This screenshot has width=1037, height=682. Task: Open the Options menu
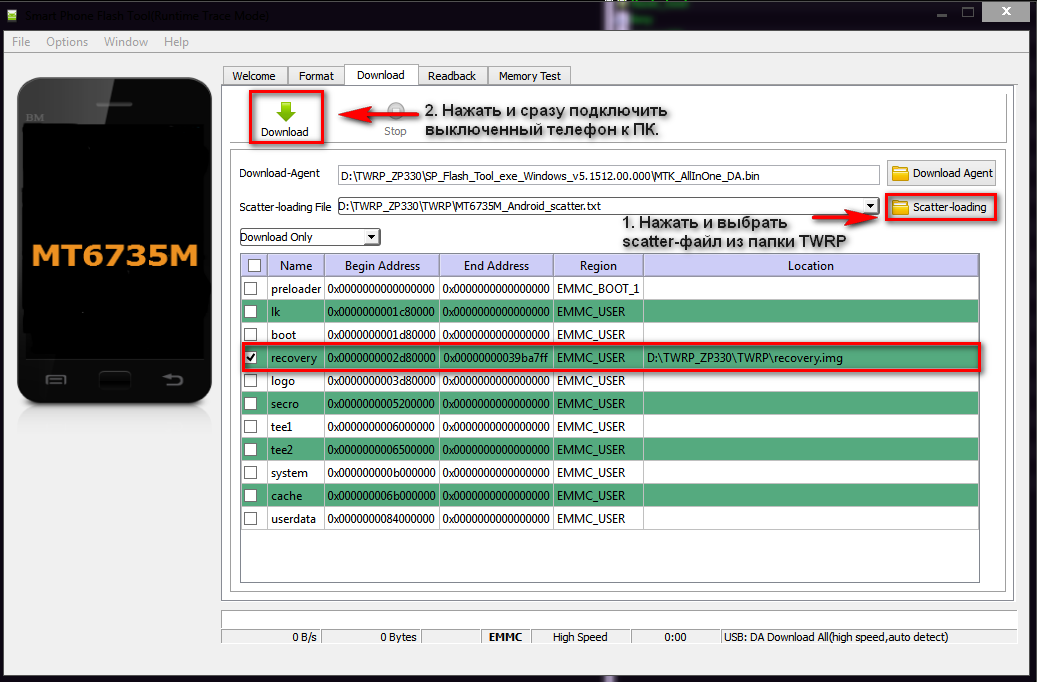[67, 42]
